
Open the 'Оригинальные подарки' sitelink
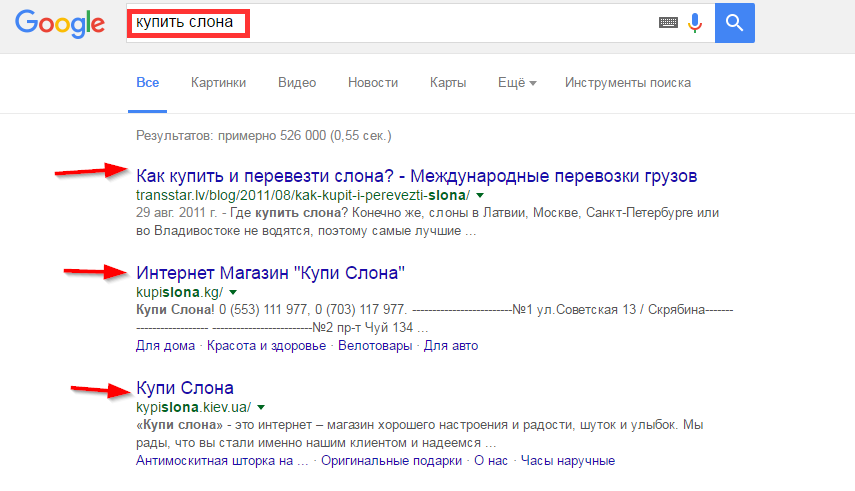(391, 461)
